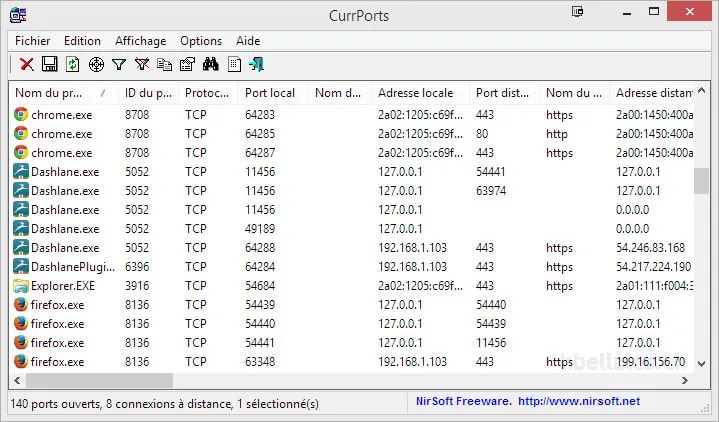Screen dimensions: 719x422
Task: Select firefox.exe row with local port 54440
Action: (351, 323)
